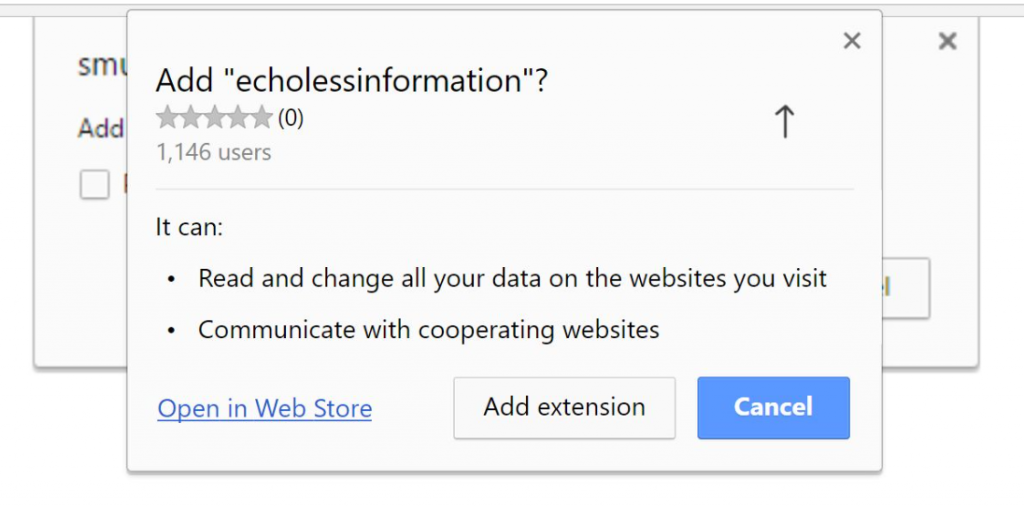Click the partially hidden button behind the dialog

[x=905, y=288]
